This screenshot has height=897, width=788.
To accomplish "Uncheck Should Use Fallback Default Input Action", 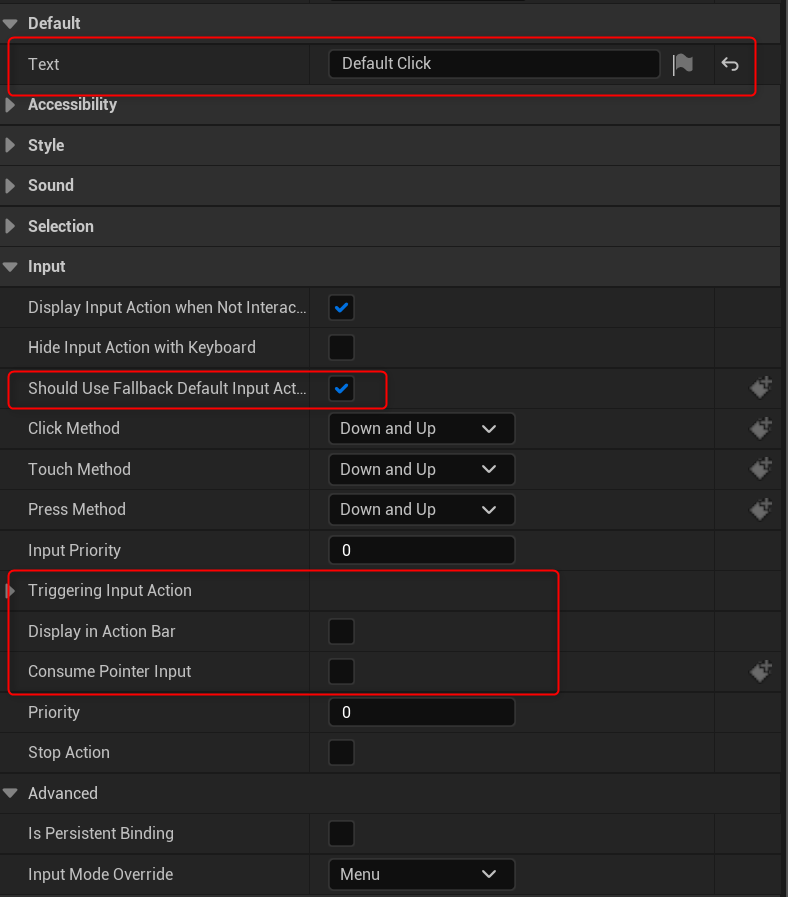I will click(341, 388).
